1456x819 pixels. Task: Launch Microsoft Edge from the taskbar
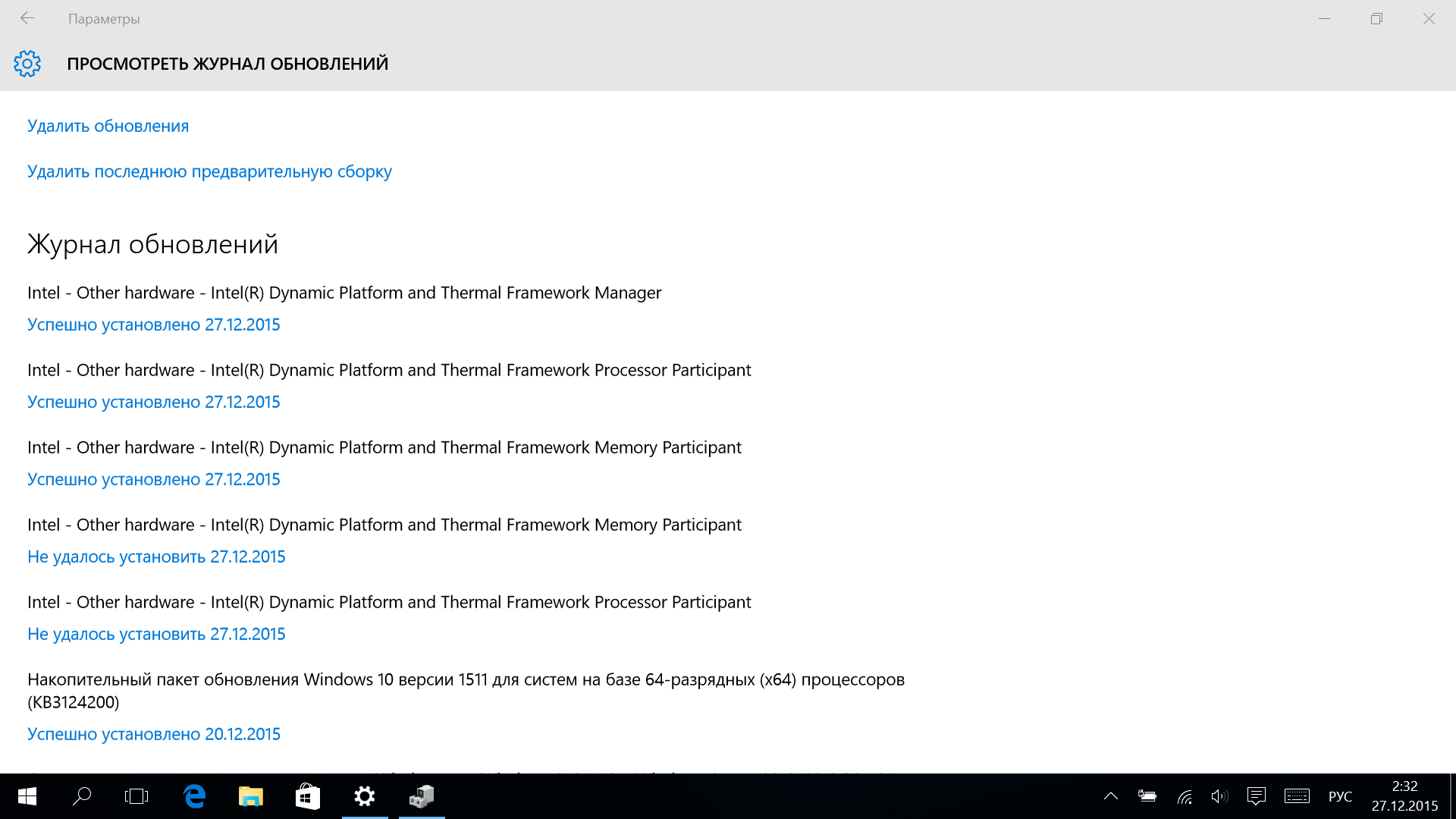point(194,796)
